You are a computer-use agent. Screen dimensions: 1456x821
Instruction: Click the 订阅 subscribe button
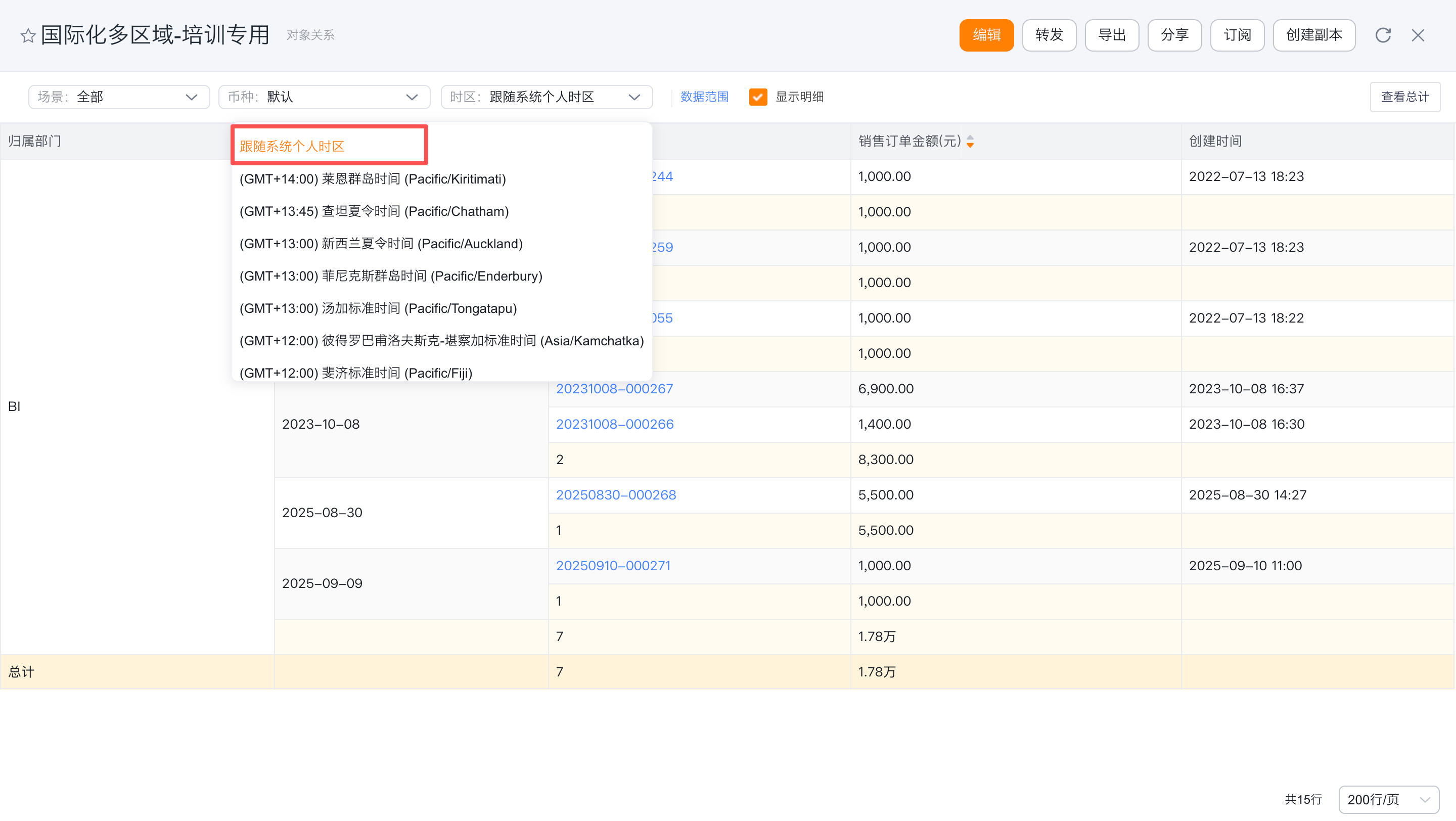tap(1237, 35)
